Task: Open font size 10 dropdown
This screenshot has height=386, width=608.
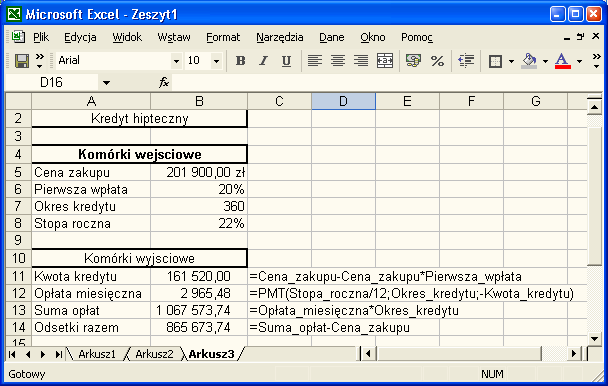Action: tap(216, 61)
